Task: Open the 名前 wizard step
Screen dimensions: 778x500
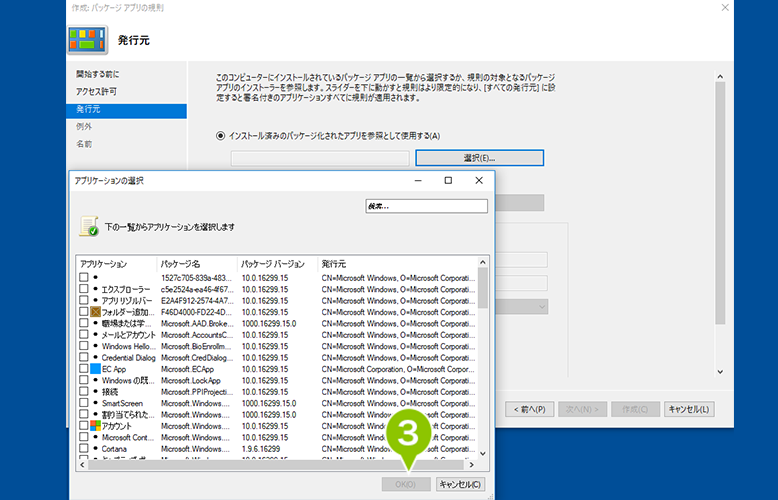Action: point(84,144)
